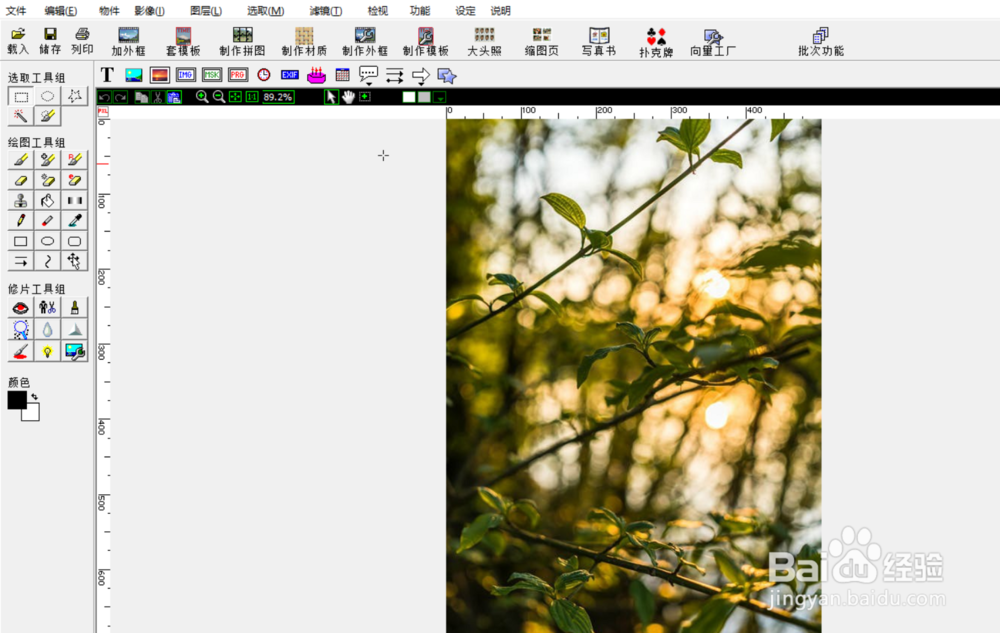Set zoom to 1:1 actual size
Viewport: 1000px width, 633px height.
tap(252, 97)
